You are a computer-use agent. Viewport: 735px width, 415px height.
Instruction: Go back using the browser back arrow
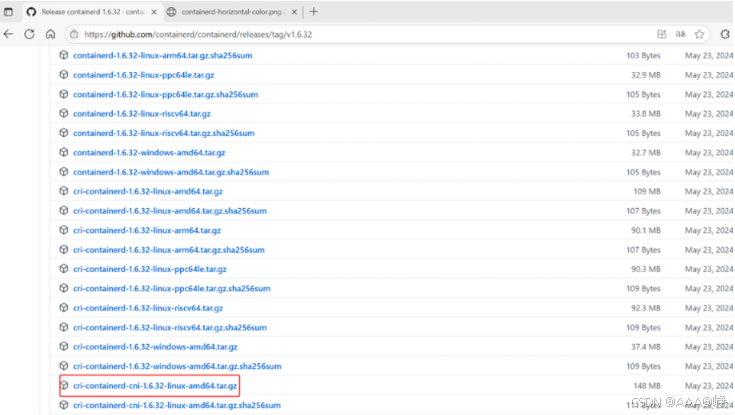8,34
